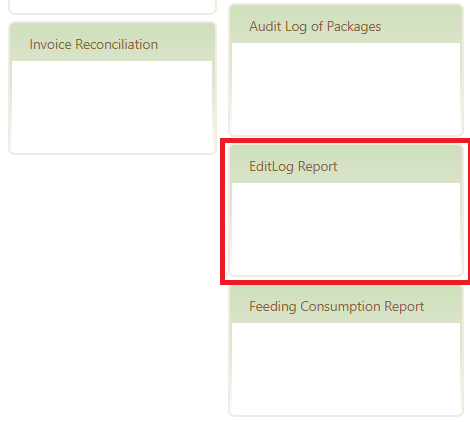Open the EditLog Report card
Screen dimensions: 470x422
pyautogui.click(x=346, y=210)
